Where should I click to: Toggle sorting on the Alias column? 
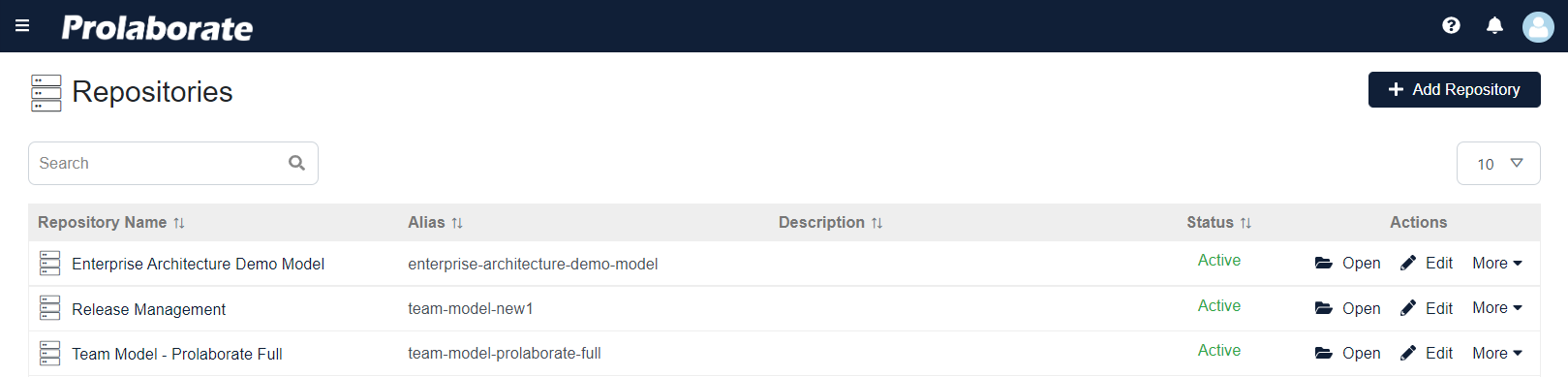(x=457, y=223)
